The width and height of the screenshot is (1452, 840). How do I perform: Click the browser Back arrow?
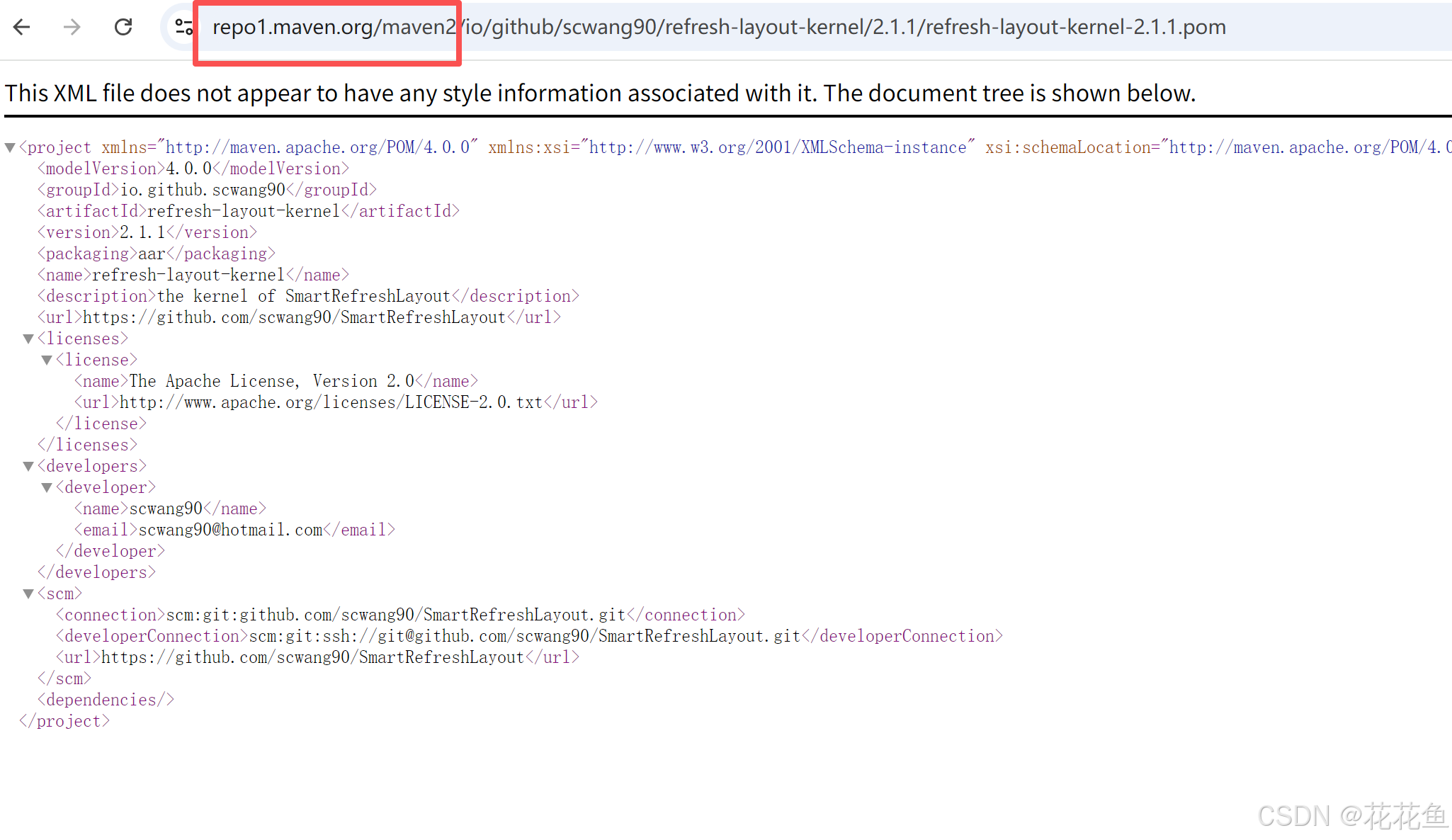pyautogui.click(x=22, y=27)
